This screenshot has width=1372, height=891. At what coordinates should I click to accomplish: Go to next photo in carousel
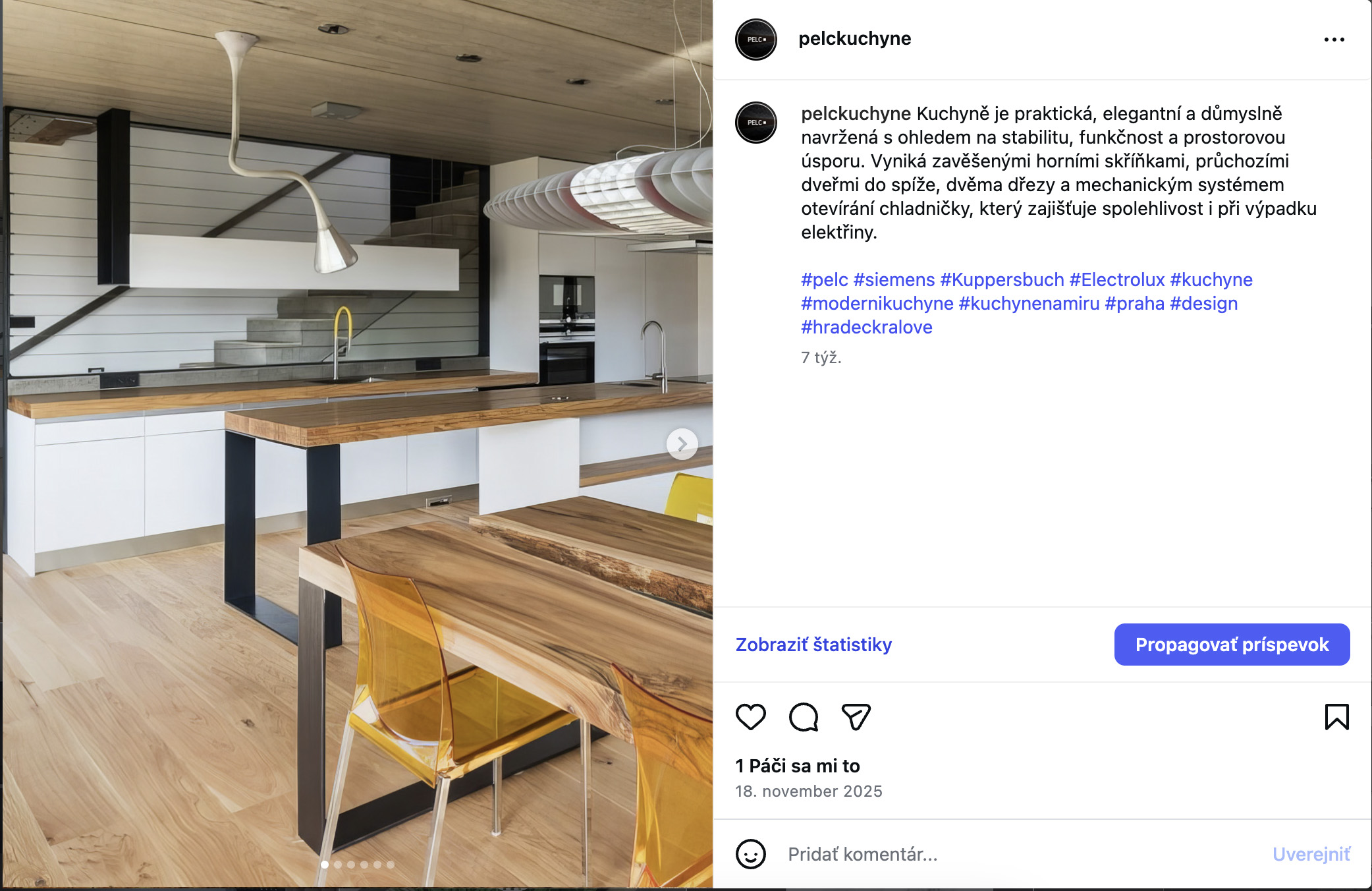[682, 444]
